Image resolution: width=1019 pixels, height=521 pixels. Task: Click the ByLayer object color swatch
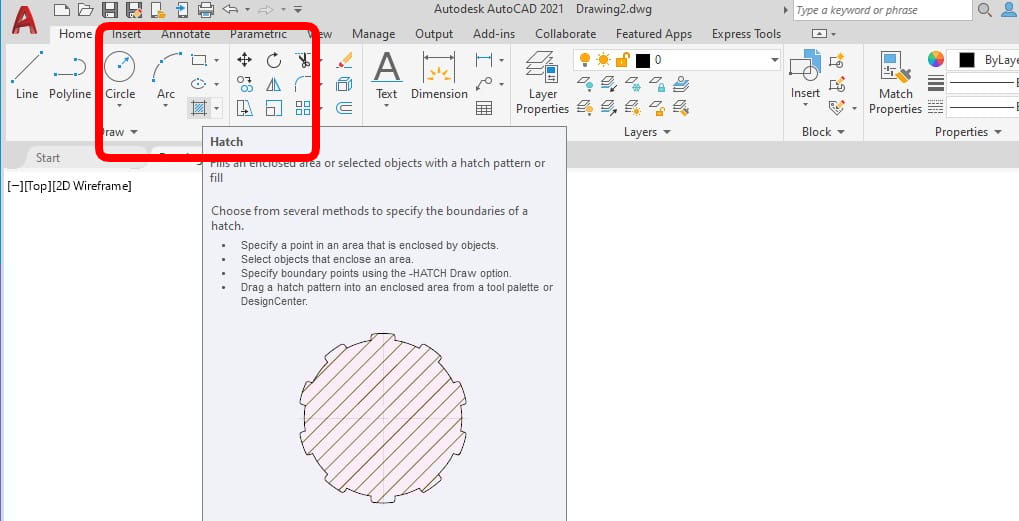click(966, 60)
